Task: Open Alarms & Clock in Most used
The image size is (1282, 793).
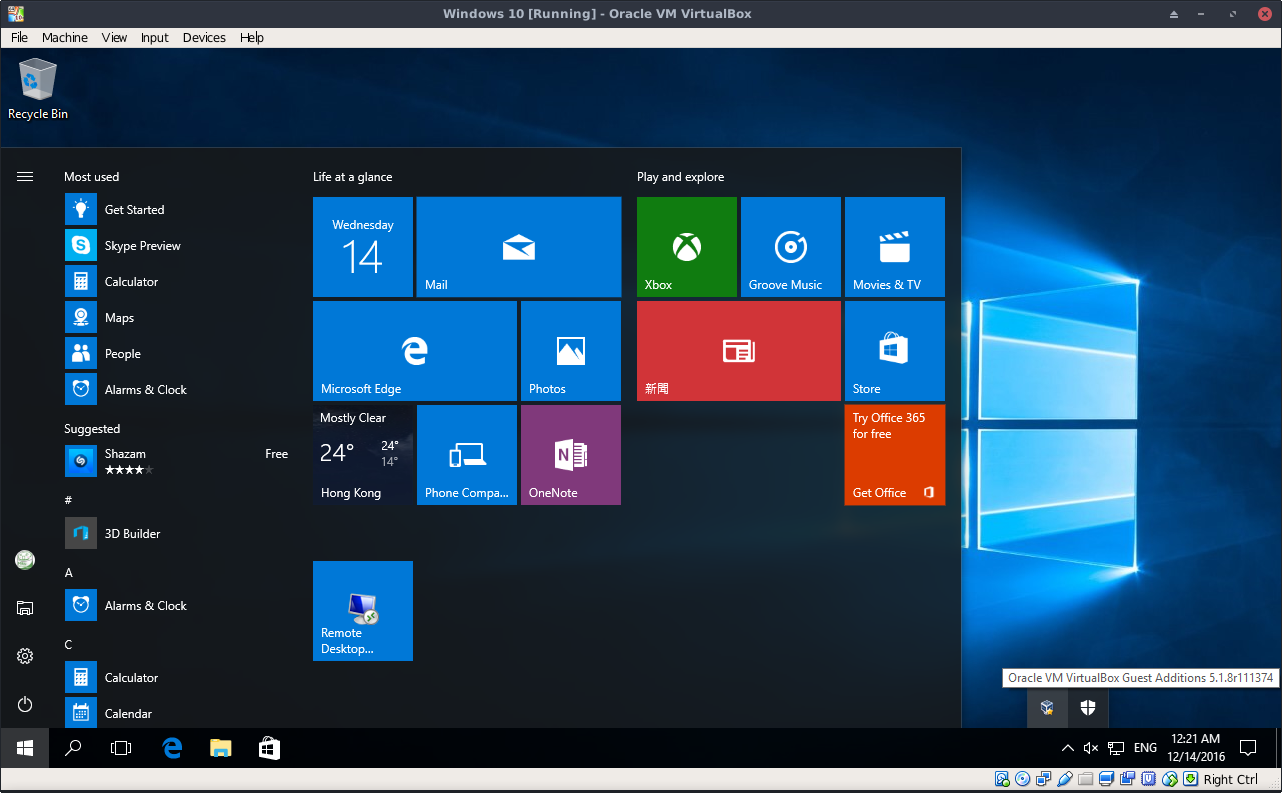Action: (x=178, y=390)
